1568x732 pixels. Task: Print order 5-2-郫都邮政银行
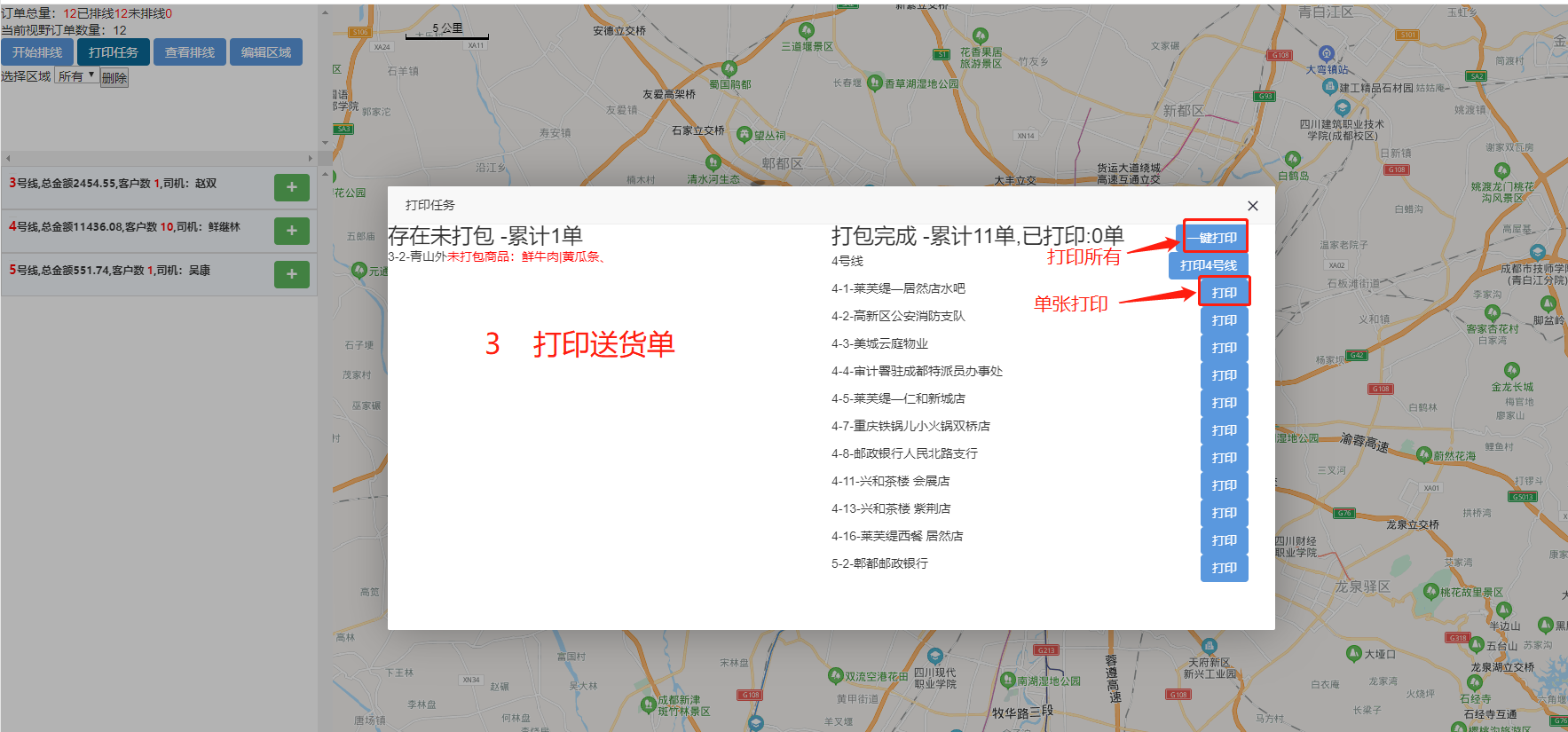1224,568
